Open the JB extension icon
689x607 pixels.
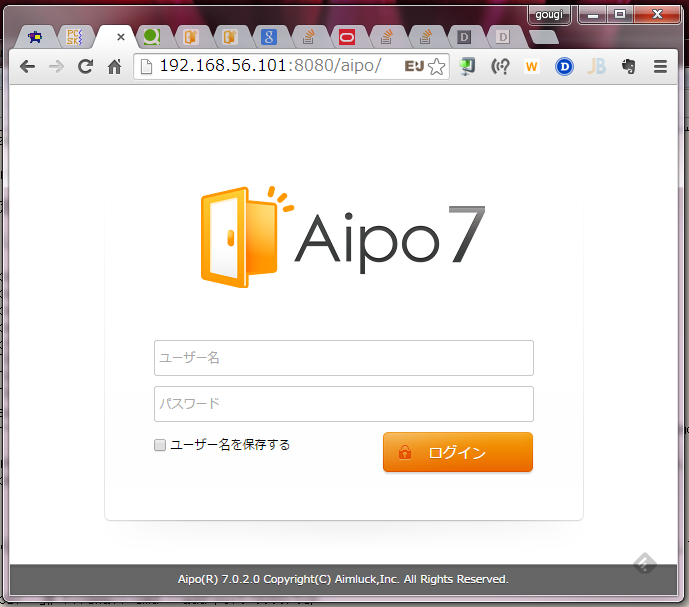596,66
